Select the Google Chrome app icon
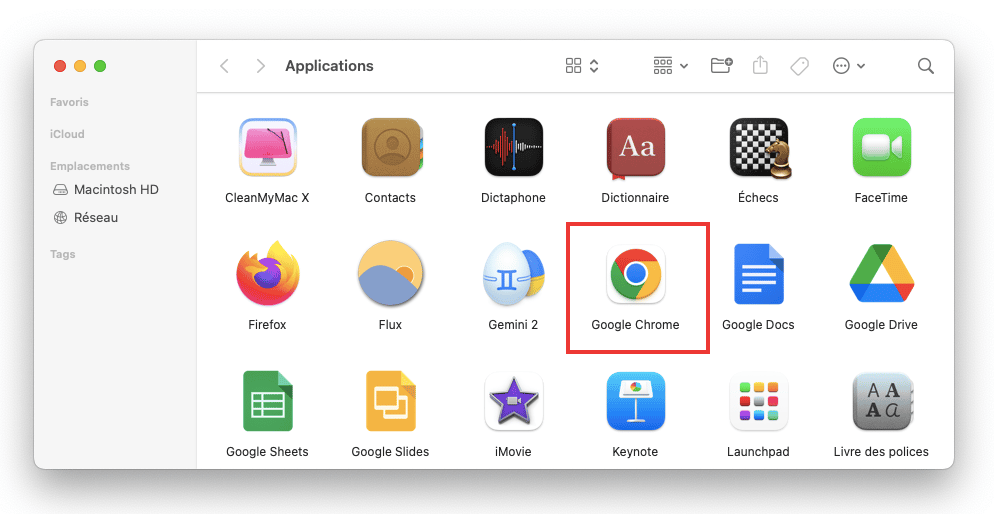This screenshot has height=514, width=994. point(636,274)
